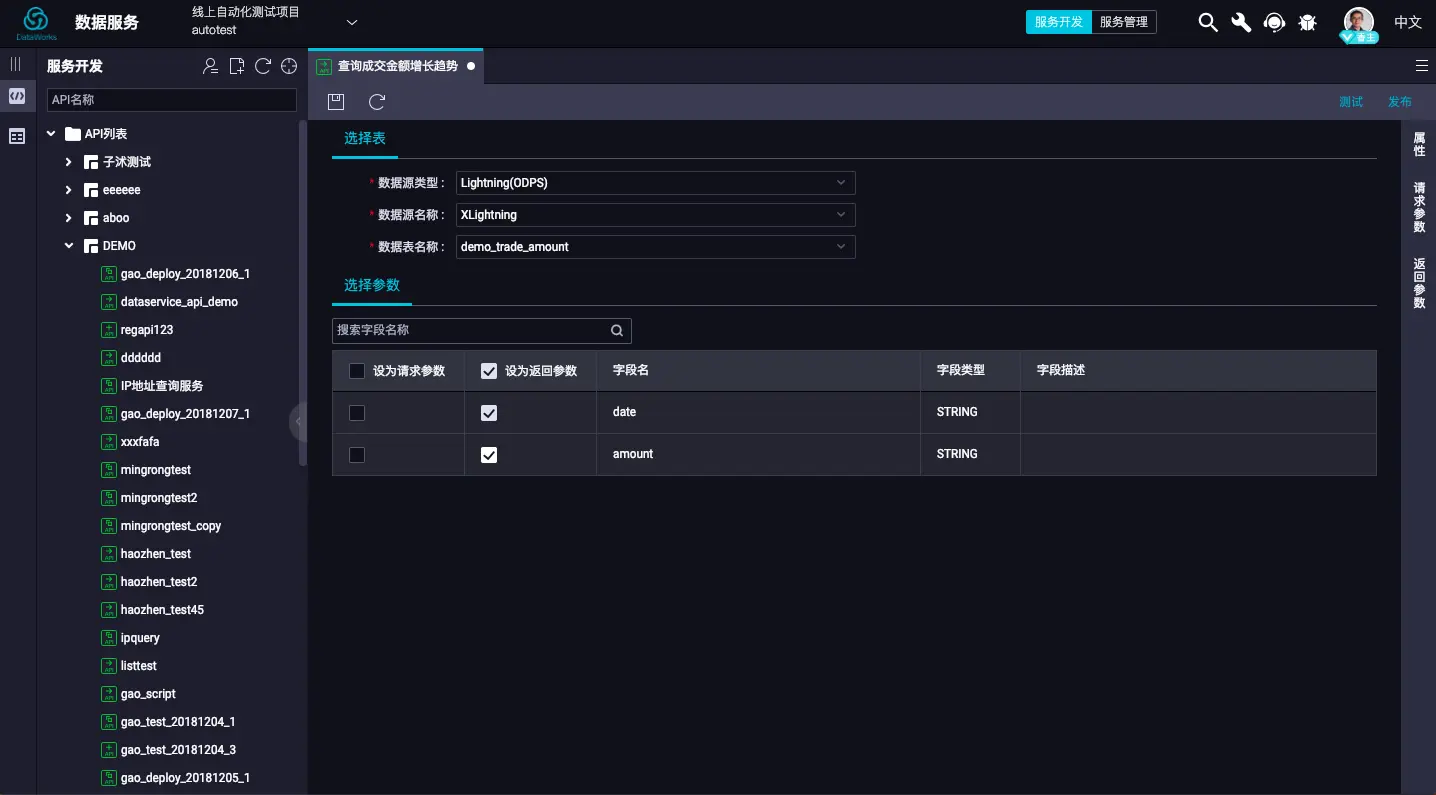The image size is (1436, 795).
Task: Uncheck return parameter for date row
Action: (x=489, y=413)
